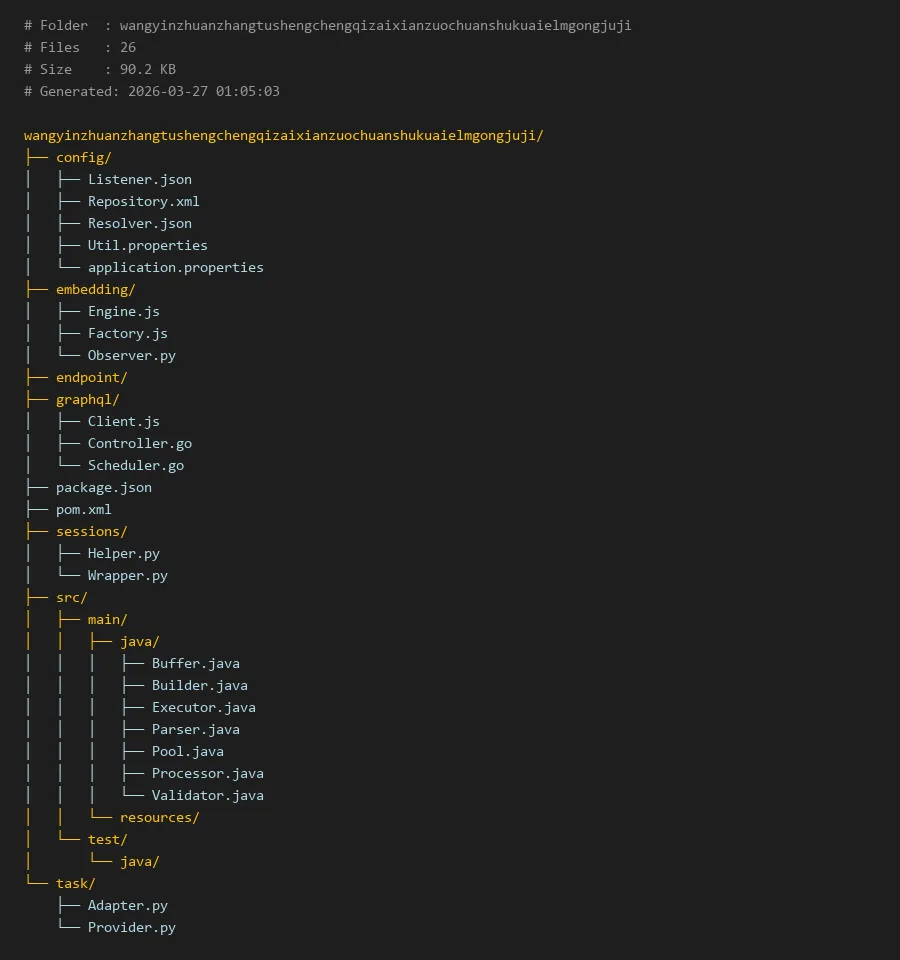Select Engine.js under embedding
This screenshot has height=960, width=900.
click(x=123, y=311)
